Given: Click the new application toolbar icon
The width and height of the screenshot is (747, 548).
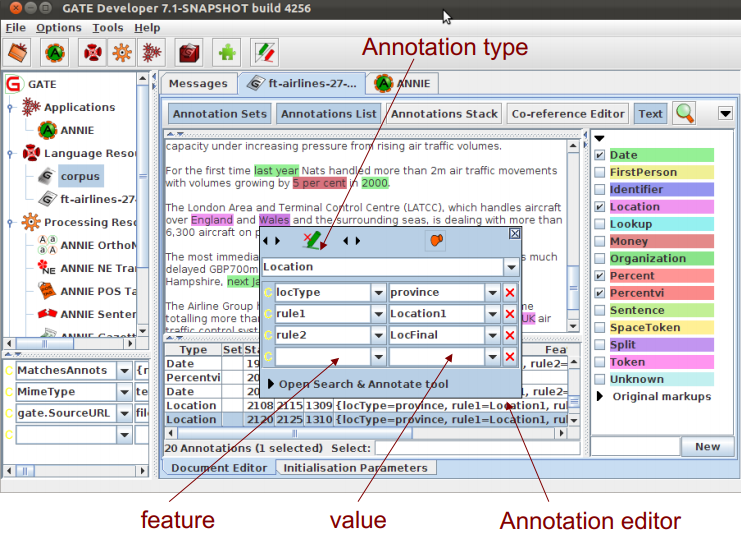Looking at the screenshot, I should (151, 52).
